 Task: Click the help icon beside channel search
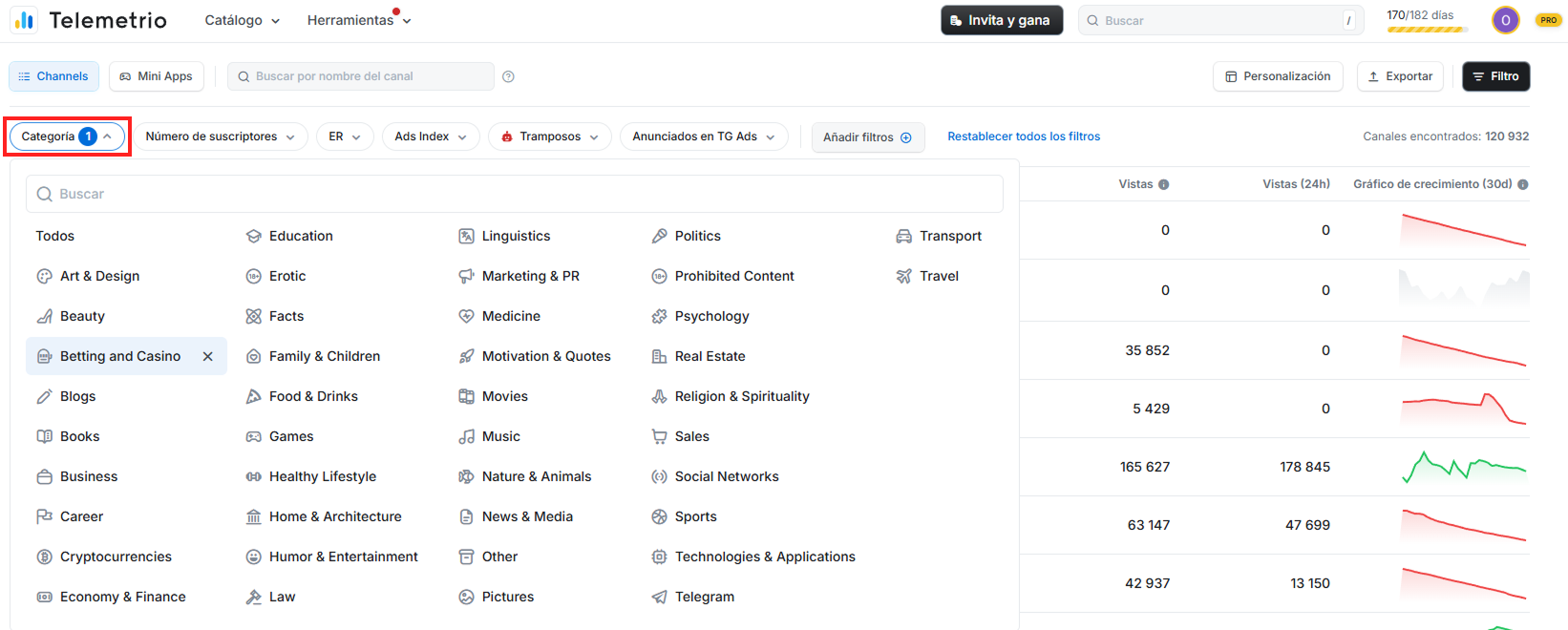coord(508,76)
